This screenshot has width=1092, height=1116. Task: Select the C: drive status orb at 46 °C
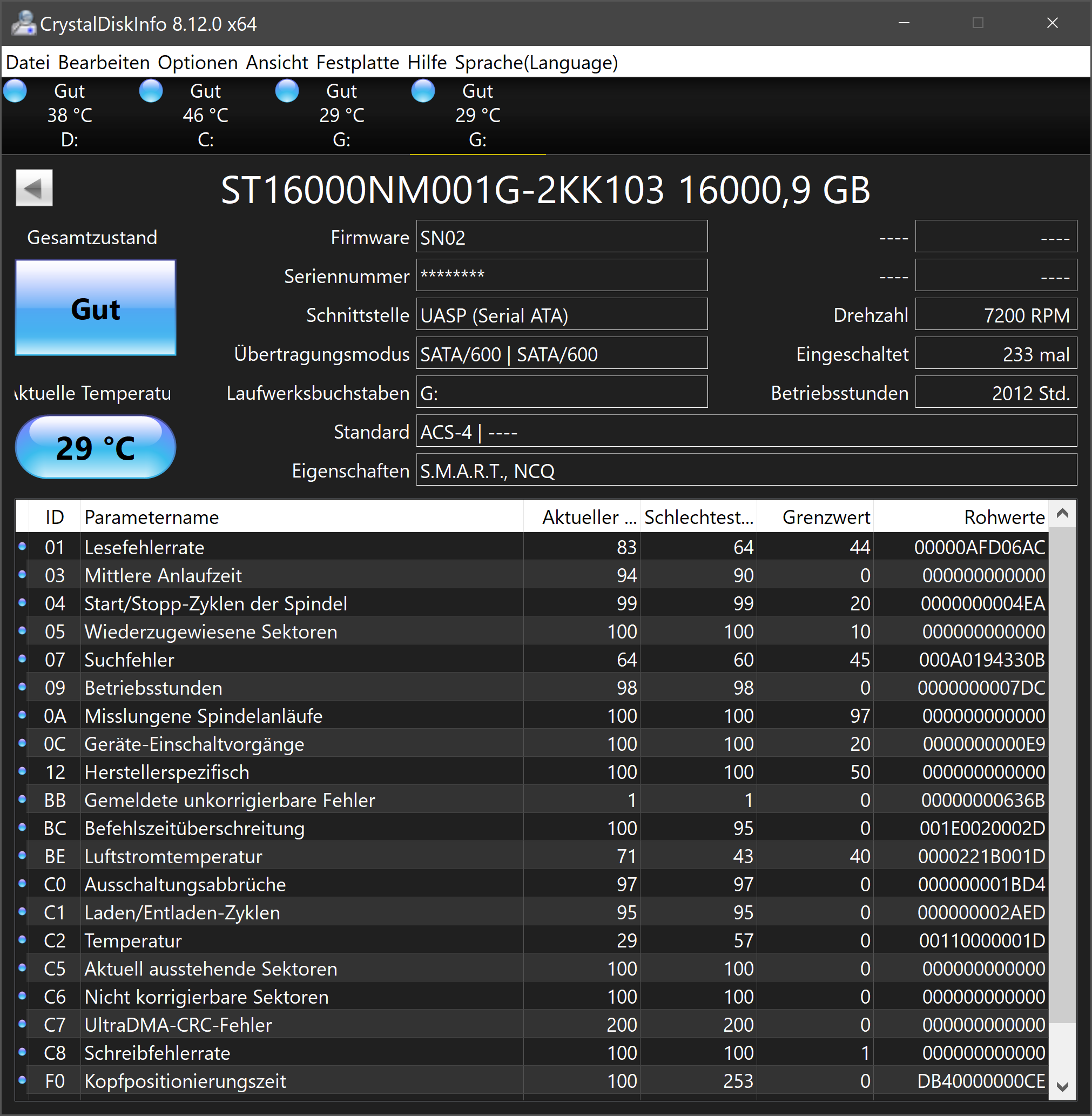coord(151,91)
